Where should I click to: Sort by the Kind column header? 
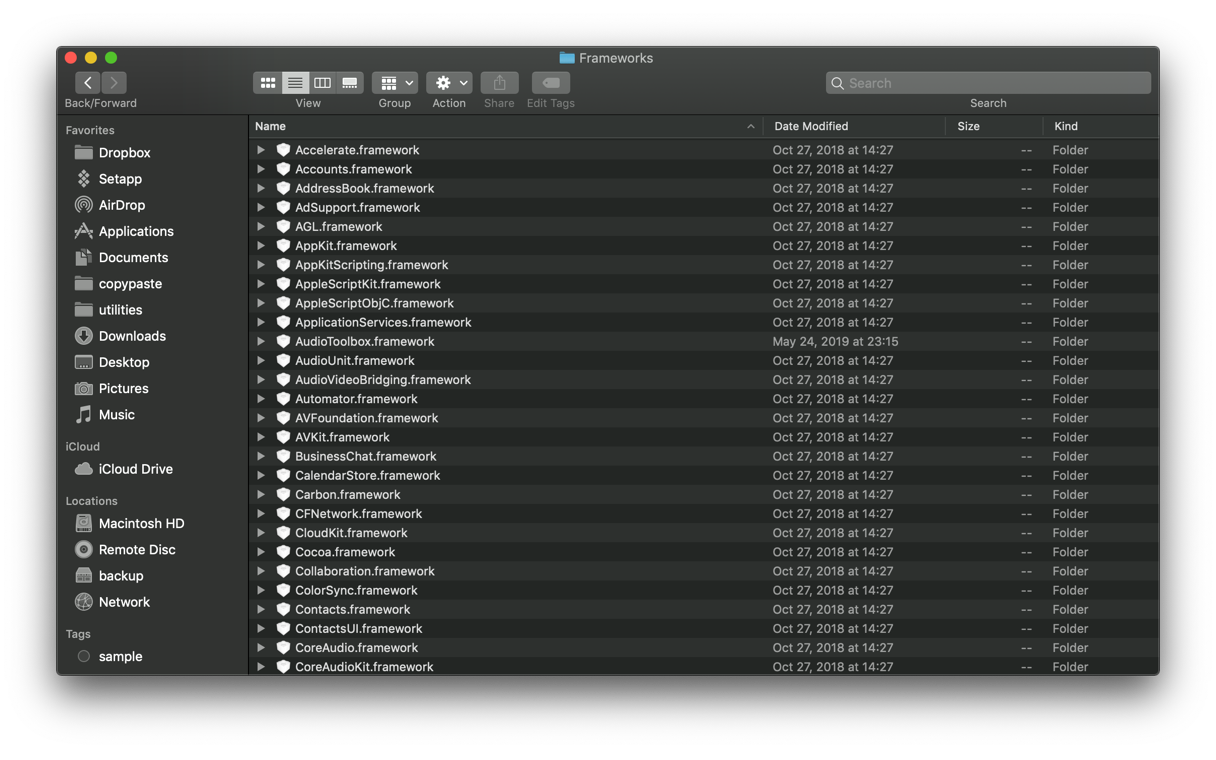(1100, 126)
